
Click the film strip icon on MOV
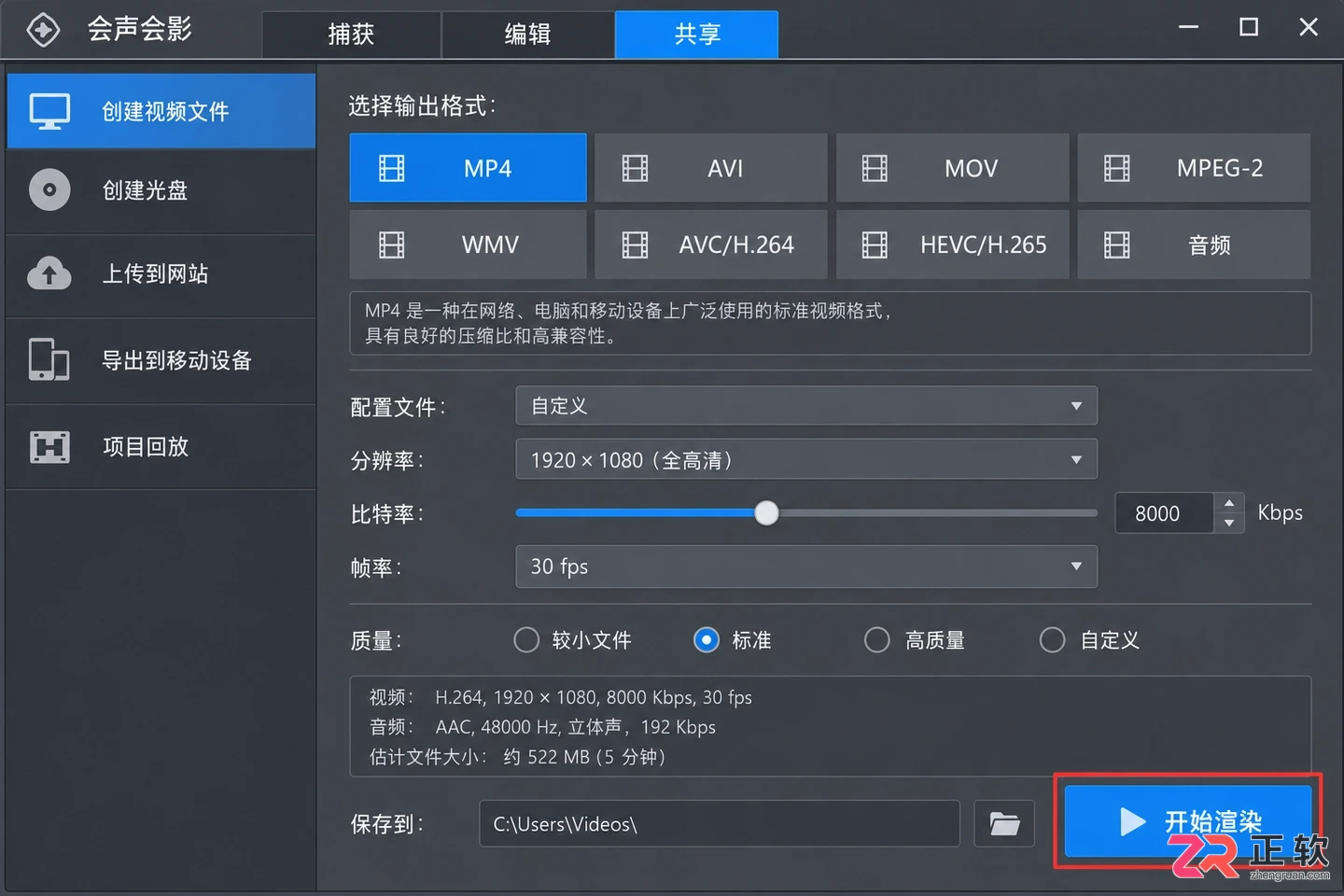click(875, 168)
